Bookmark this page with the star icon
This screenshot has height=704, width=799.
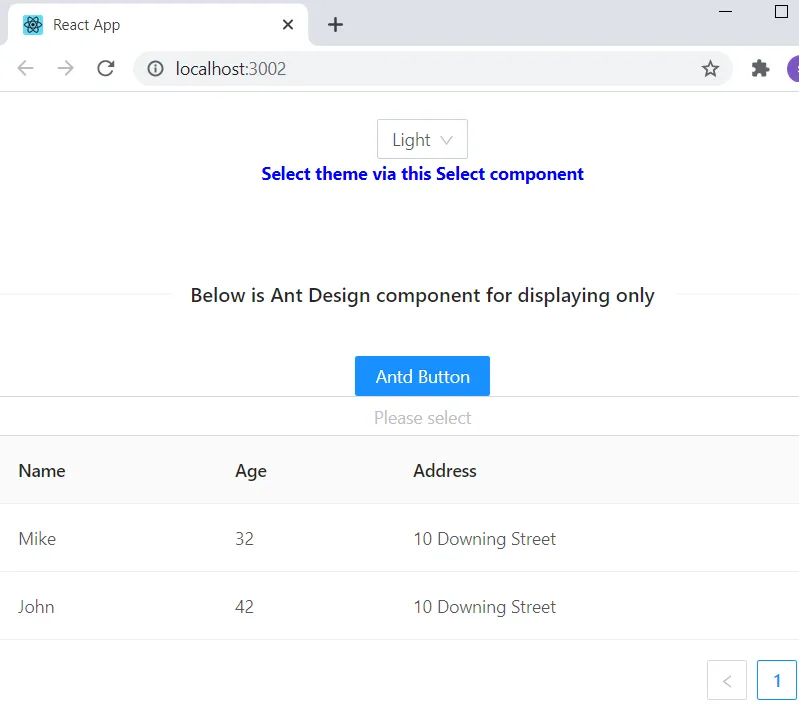710,68
